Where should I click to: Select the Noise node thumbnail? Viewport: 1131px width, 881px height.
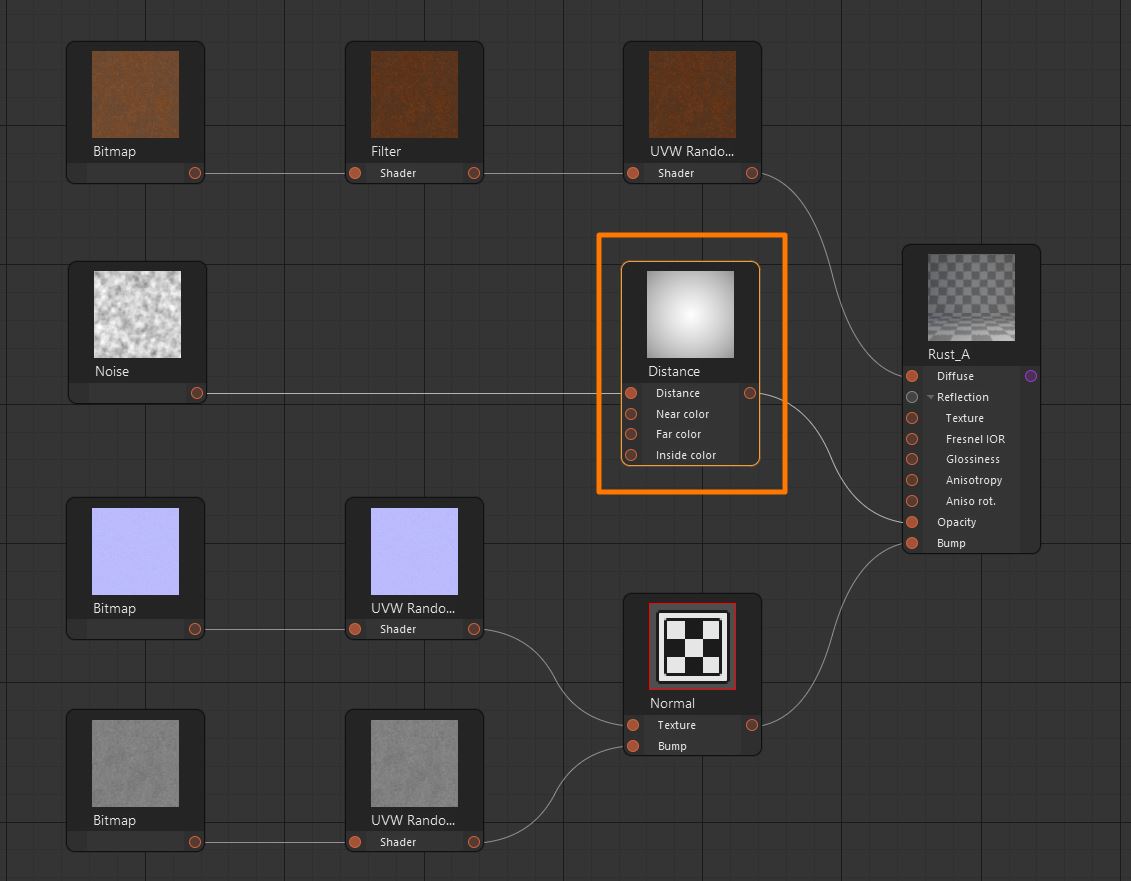click(x=137, y=315)
